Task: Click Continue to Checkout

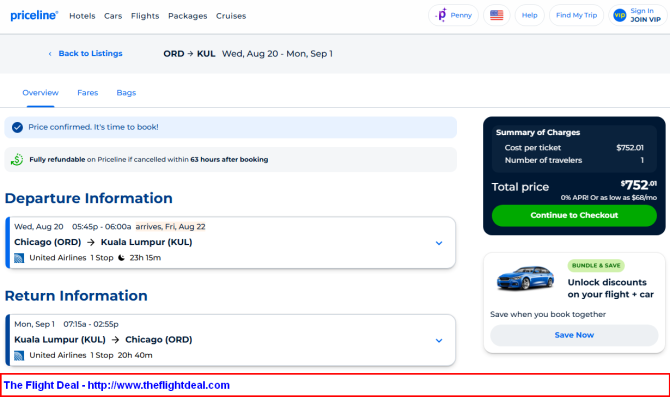Action: tap(574, 215)
